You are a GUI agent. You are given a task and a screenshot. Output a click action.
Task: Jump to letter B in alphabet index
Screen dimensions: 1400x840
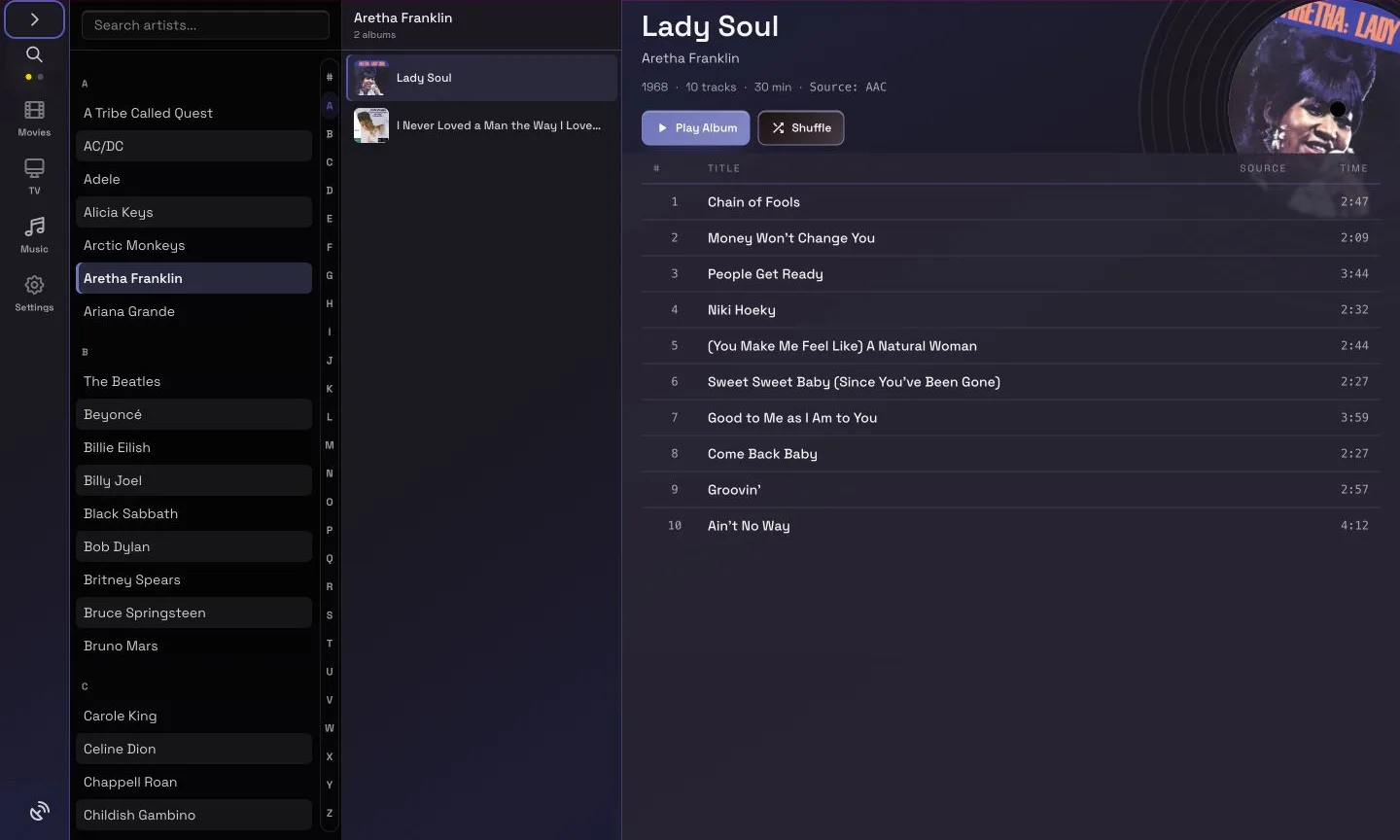(330, 134)
